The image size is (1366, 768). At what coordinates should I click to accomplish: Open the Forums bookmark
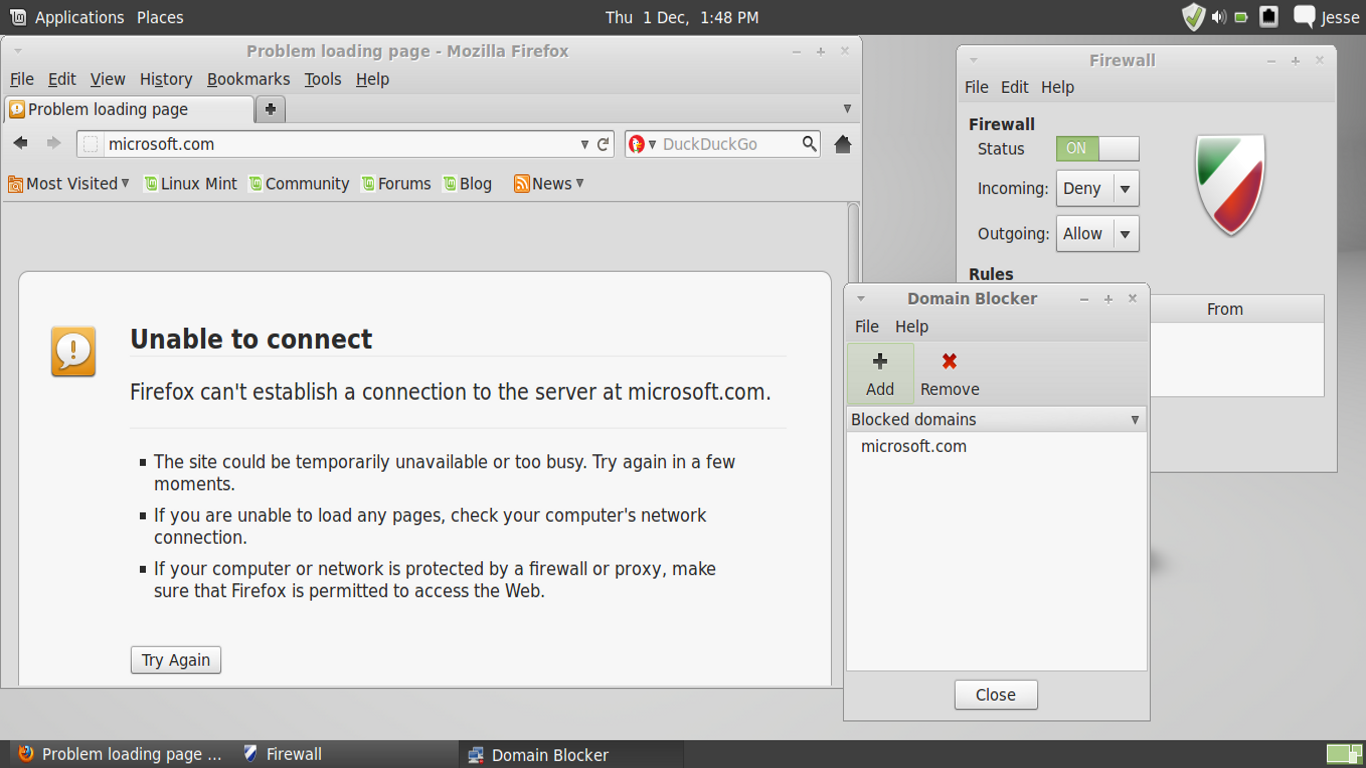[396, 184]
